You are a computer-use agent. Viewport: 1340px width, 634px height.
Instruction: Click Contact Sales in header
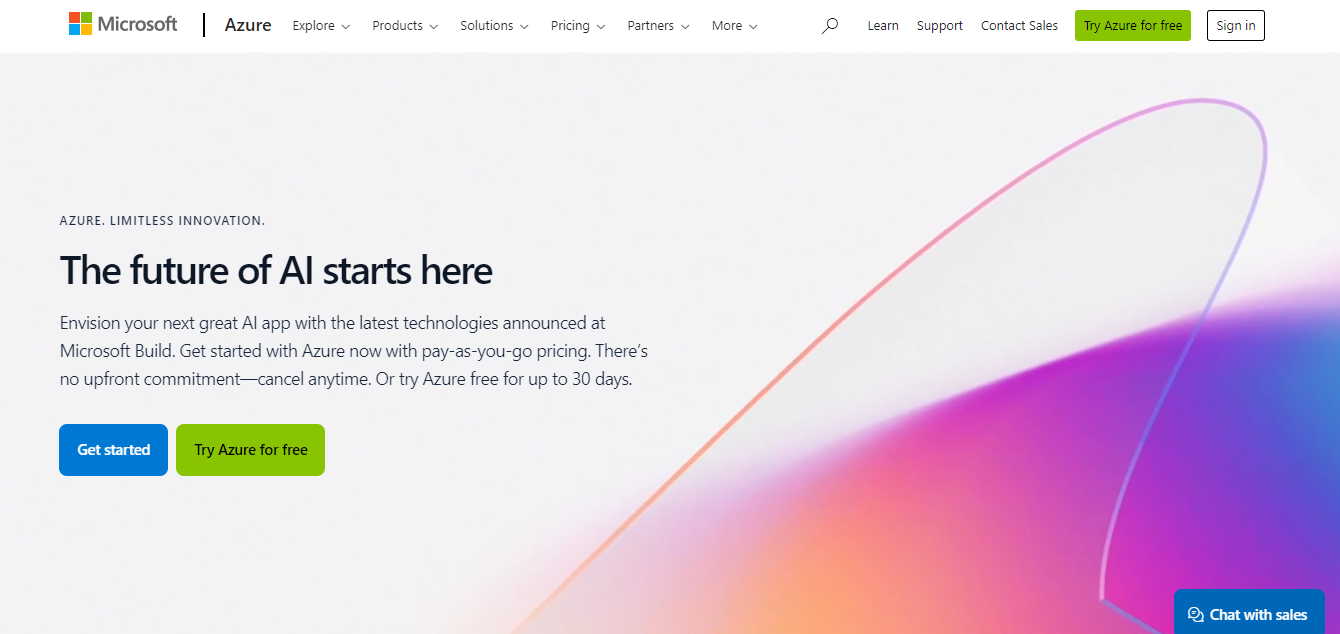coord(1019,26)
